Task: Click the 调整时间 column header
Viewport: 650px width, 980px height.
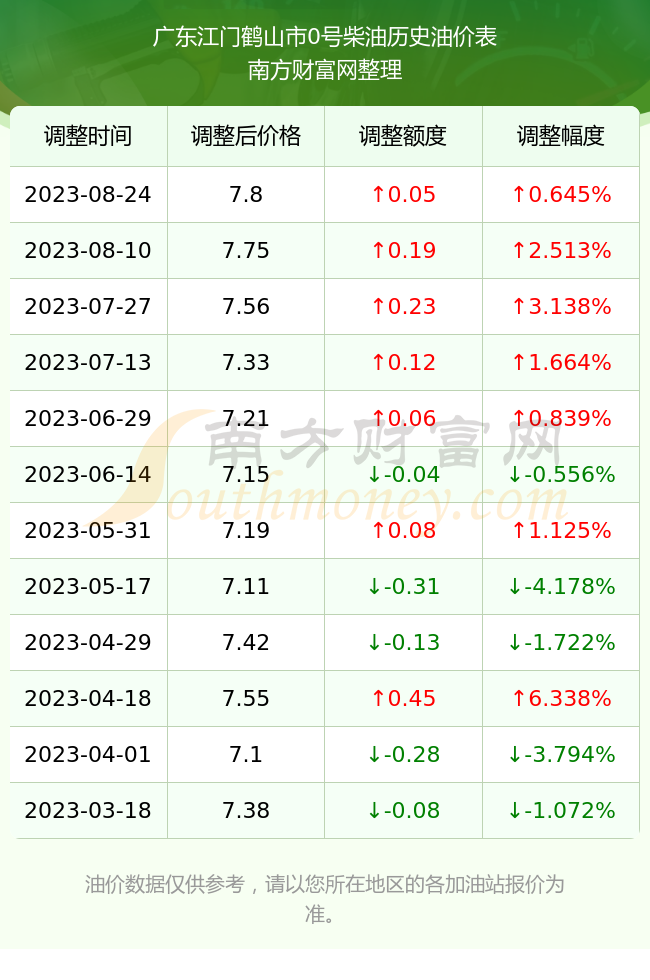Action: pos(88,136)
